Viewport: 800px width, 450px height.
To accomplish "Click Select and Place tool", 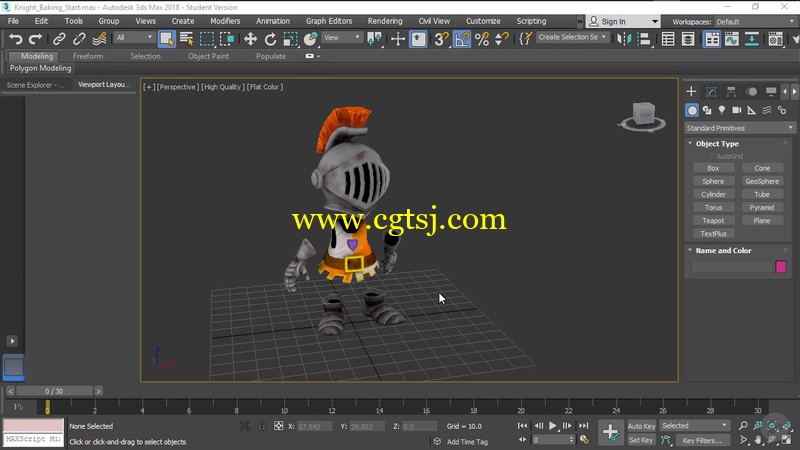I will [x=310, y=39].
